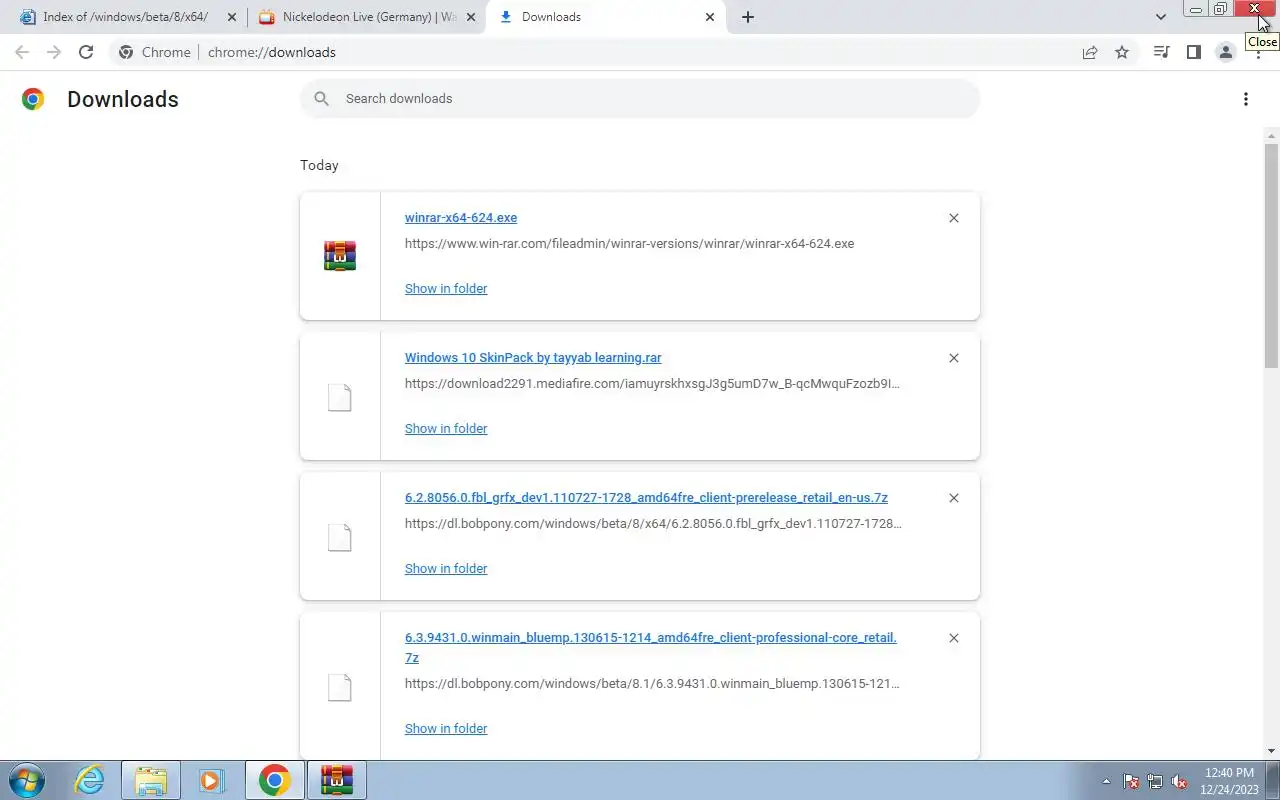Click the bobpony.com beta/8/x64 source URL
This screenshot has width=1280, height=800.
[x=653, y=523]
